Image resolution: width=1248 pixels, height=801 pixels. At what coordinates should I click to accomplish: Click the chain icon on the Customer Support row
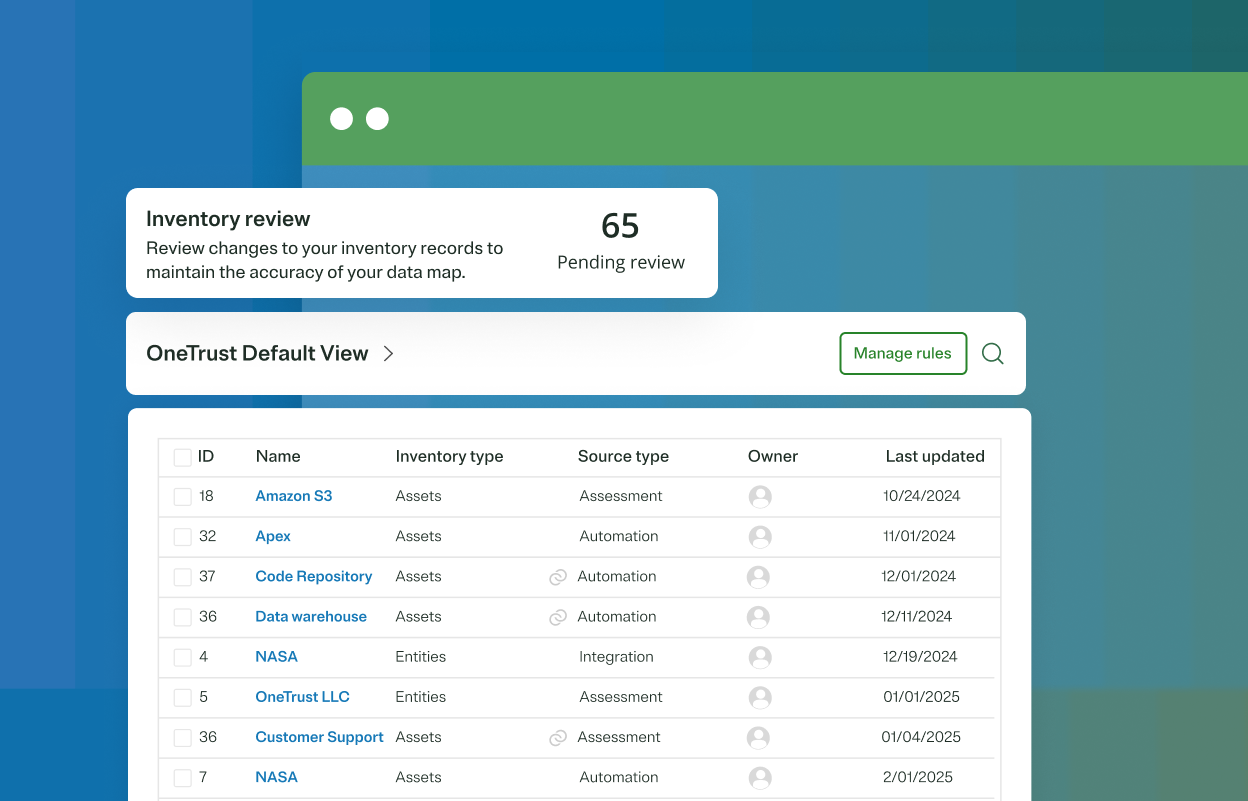(x=557, y=737)
